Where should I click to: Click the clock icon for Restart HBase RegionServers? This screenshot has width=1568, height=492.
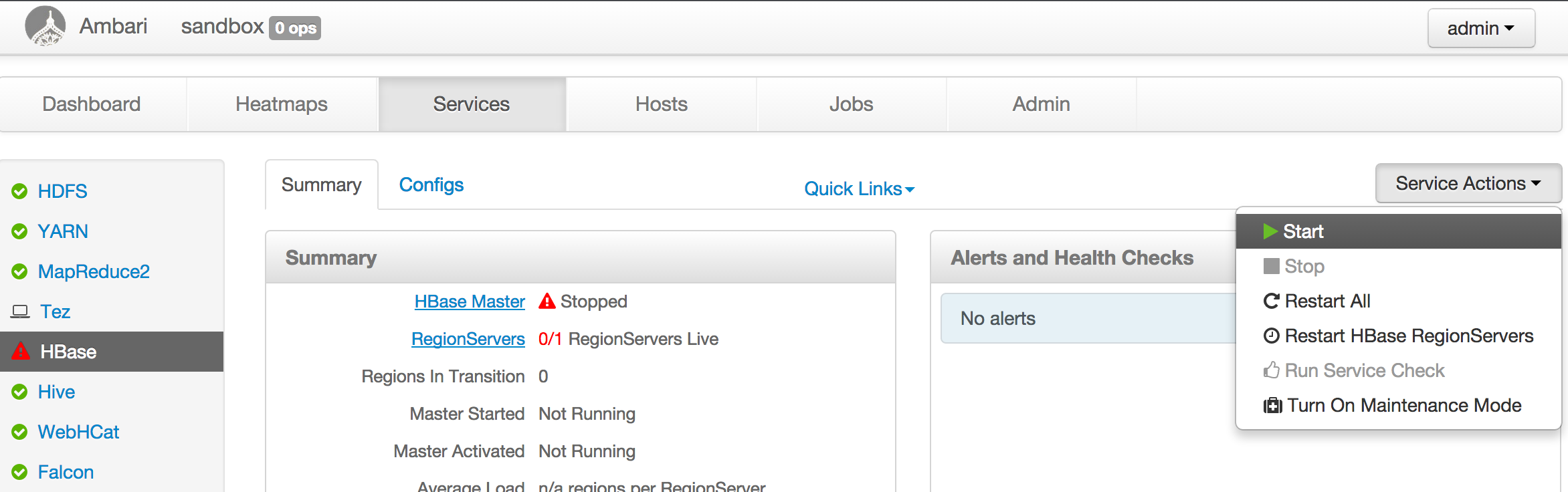(1271, 336)
